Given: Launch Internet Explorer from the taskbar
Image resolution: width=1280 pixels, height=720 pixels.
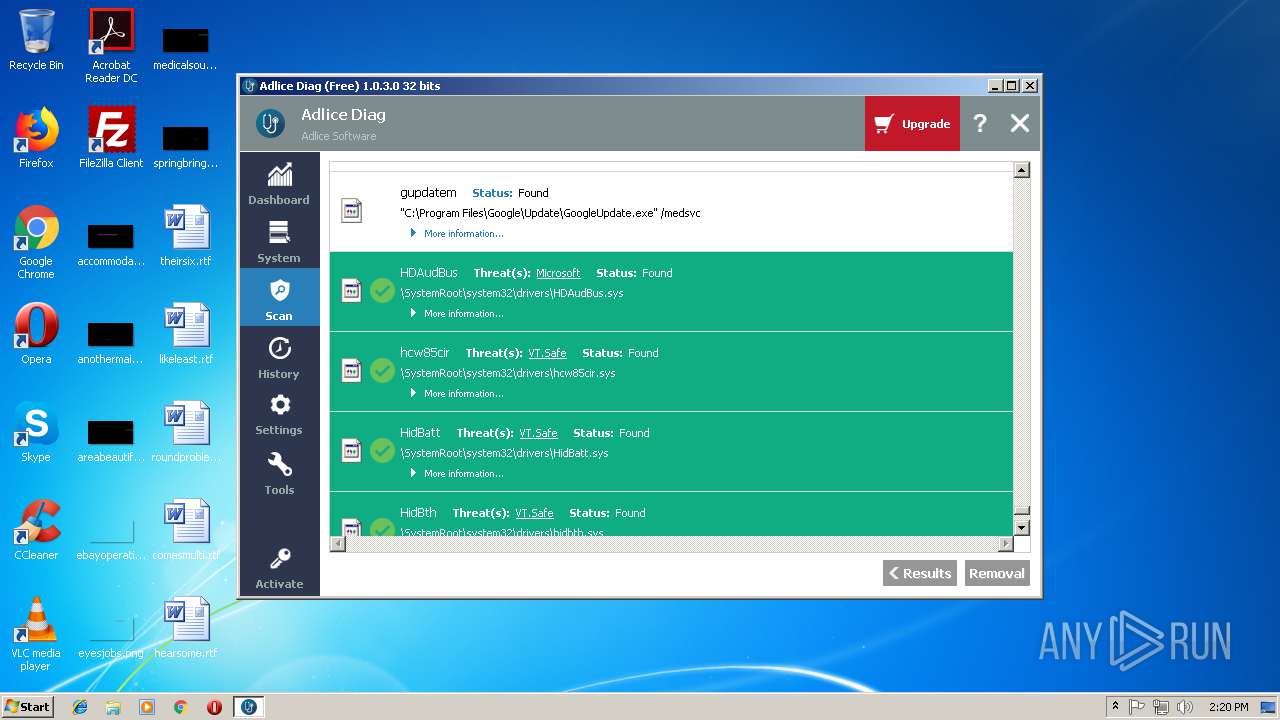Looking at the screenshot, I should coord(80,707).
